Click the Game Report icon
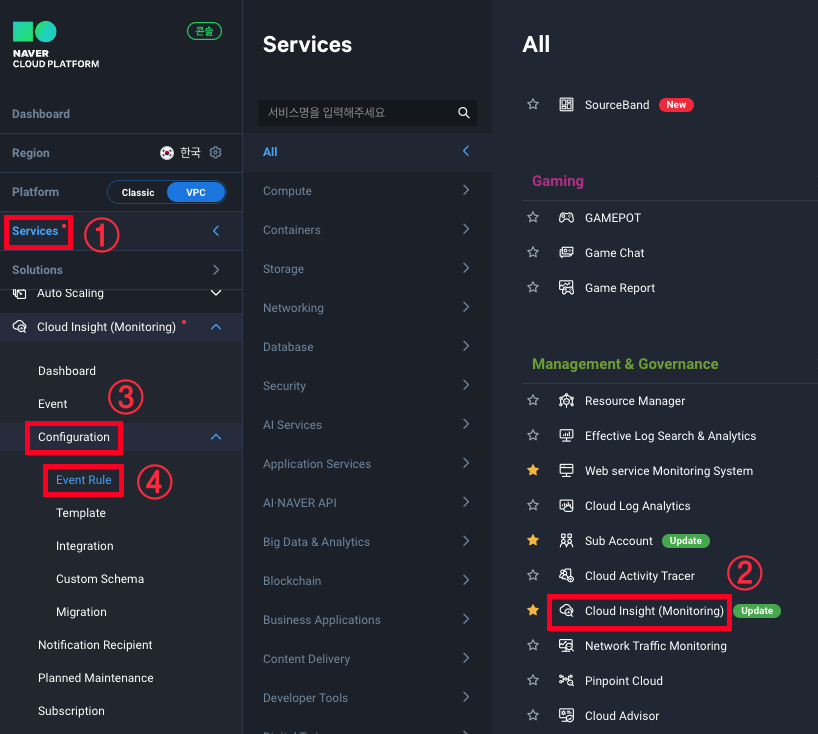Screen dimensions: 818x734 point(566,287)
